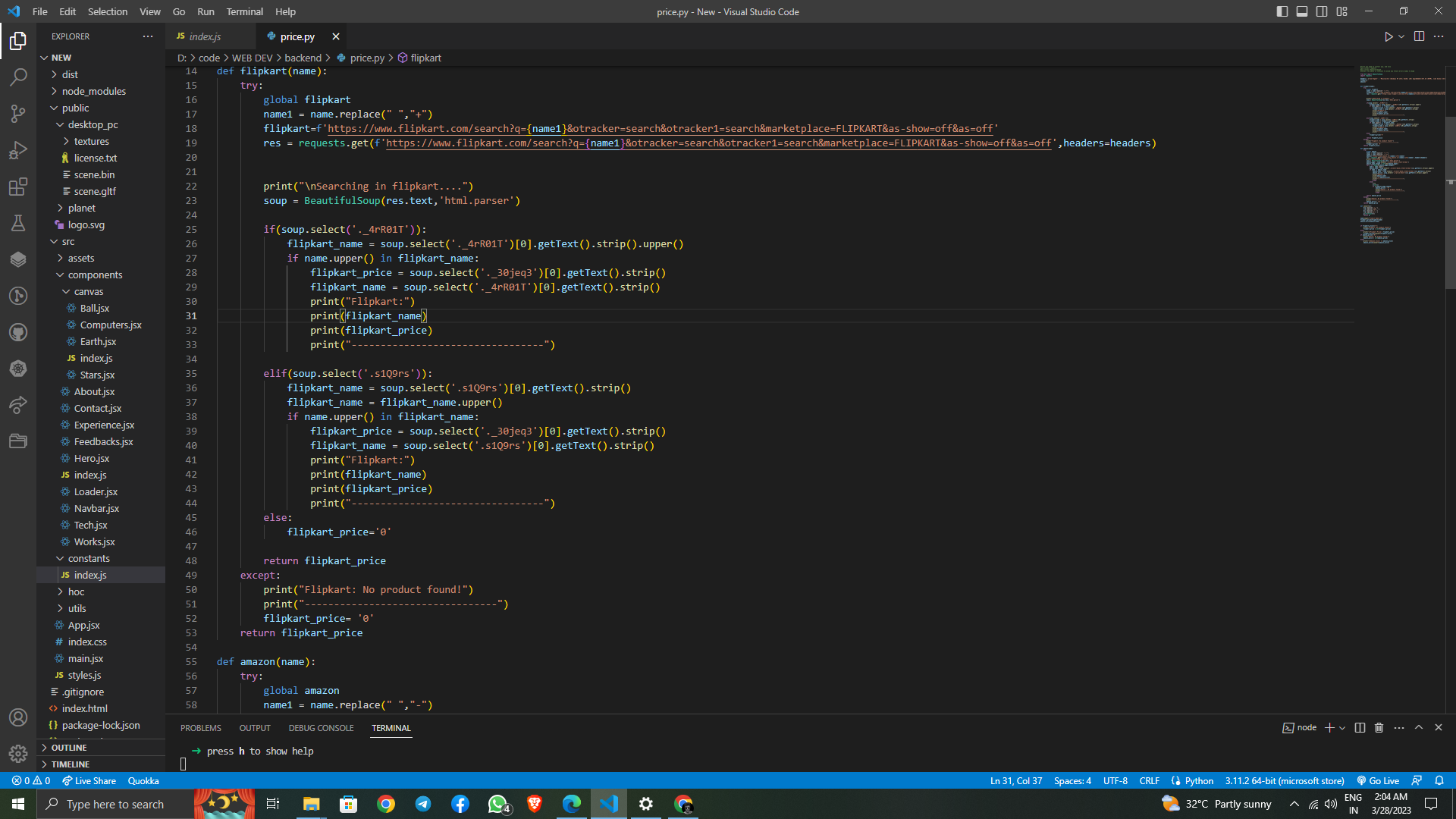
Task: Collapse the components folder
Action: tap(95, 275)
